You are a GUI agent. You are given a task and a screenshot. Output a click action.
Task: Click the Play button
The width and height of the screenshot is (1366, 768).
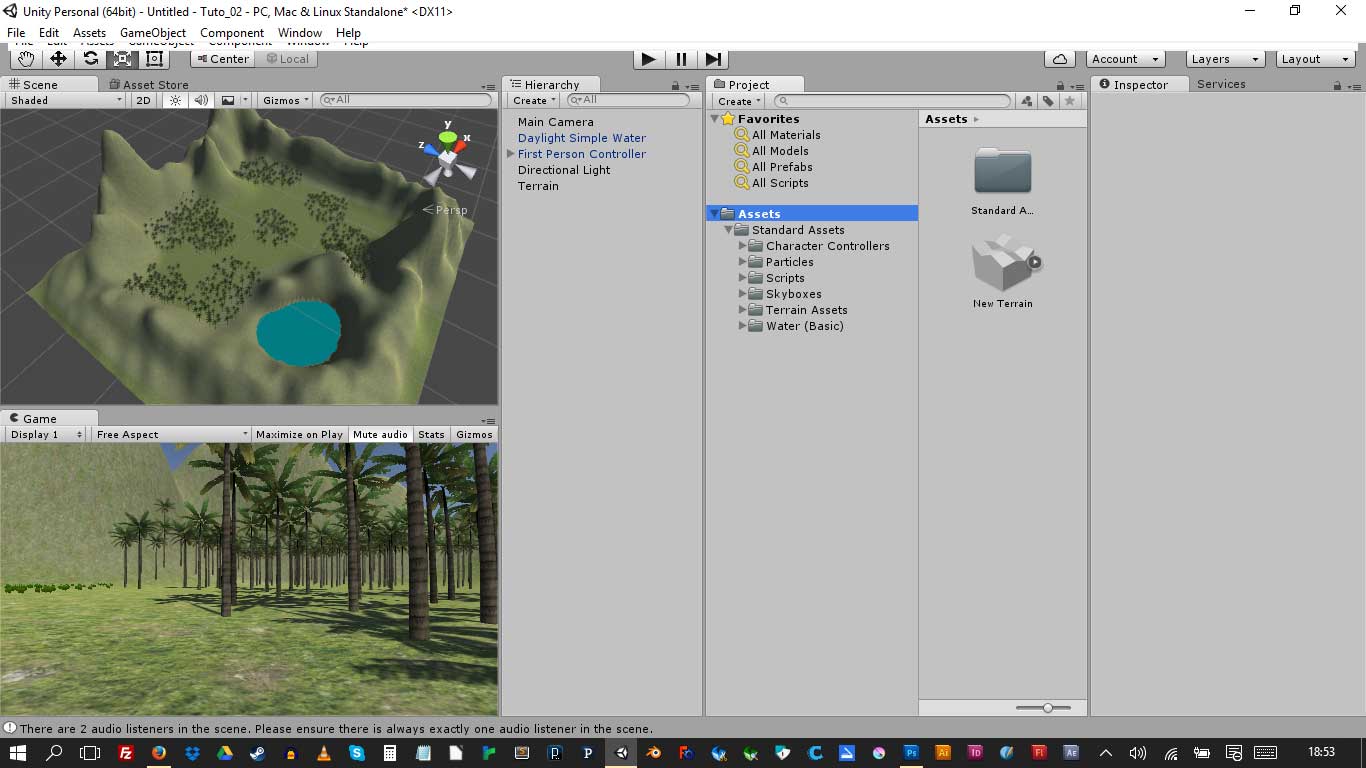[x=648, y=59]
